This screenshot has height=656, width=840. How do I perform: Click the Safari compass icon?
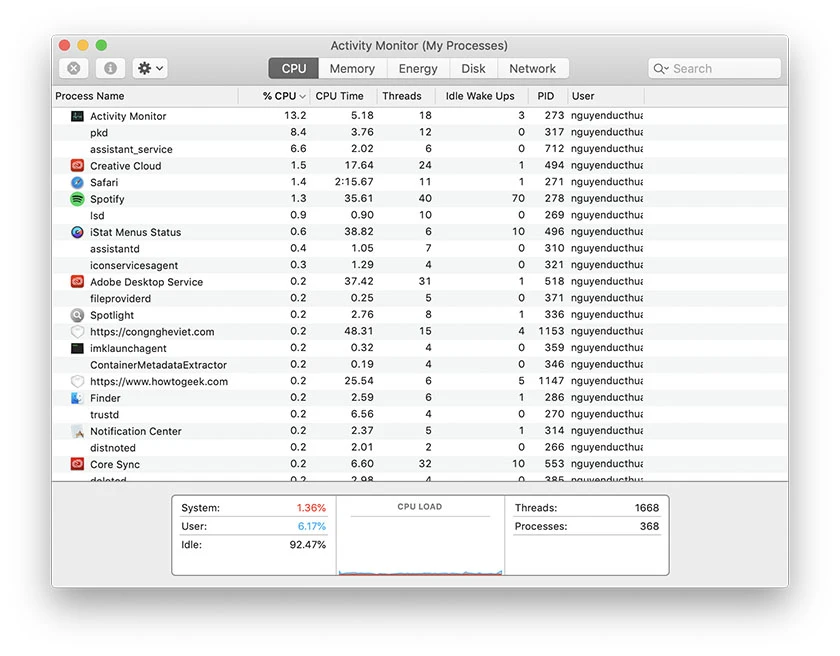(77, 182)
